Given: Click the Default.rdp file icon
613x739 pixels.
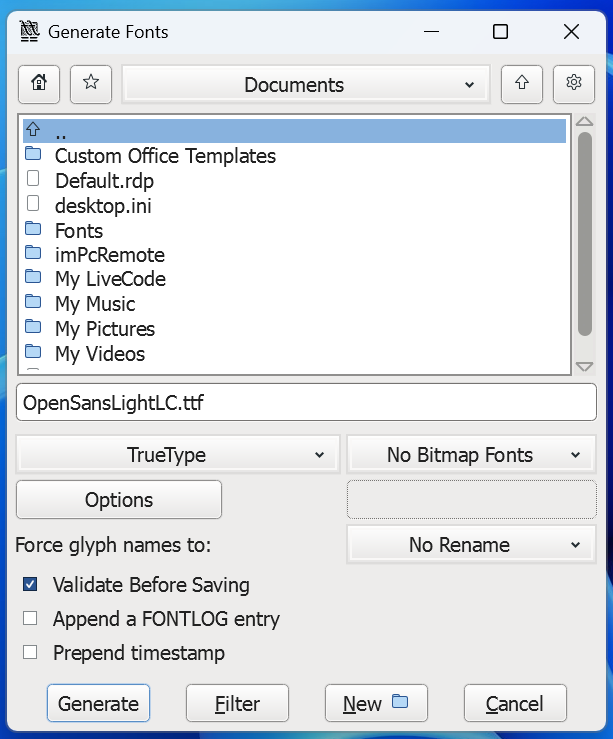Looking at the screenshot, I should (x=33, y=180).
